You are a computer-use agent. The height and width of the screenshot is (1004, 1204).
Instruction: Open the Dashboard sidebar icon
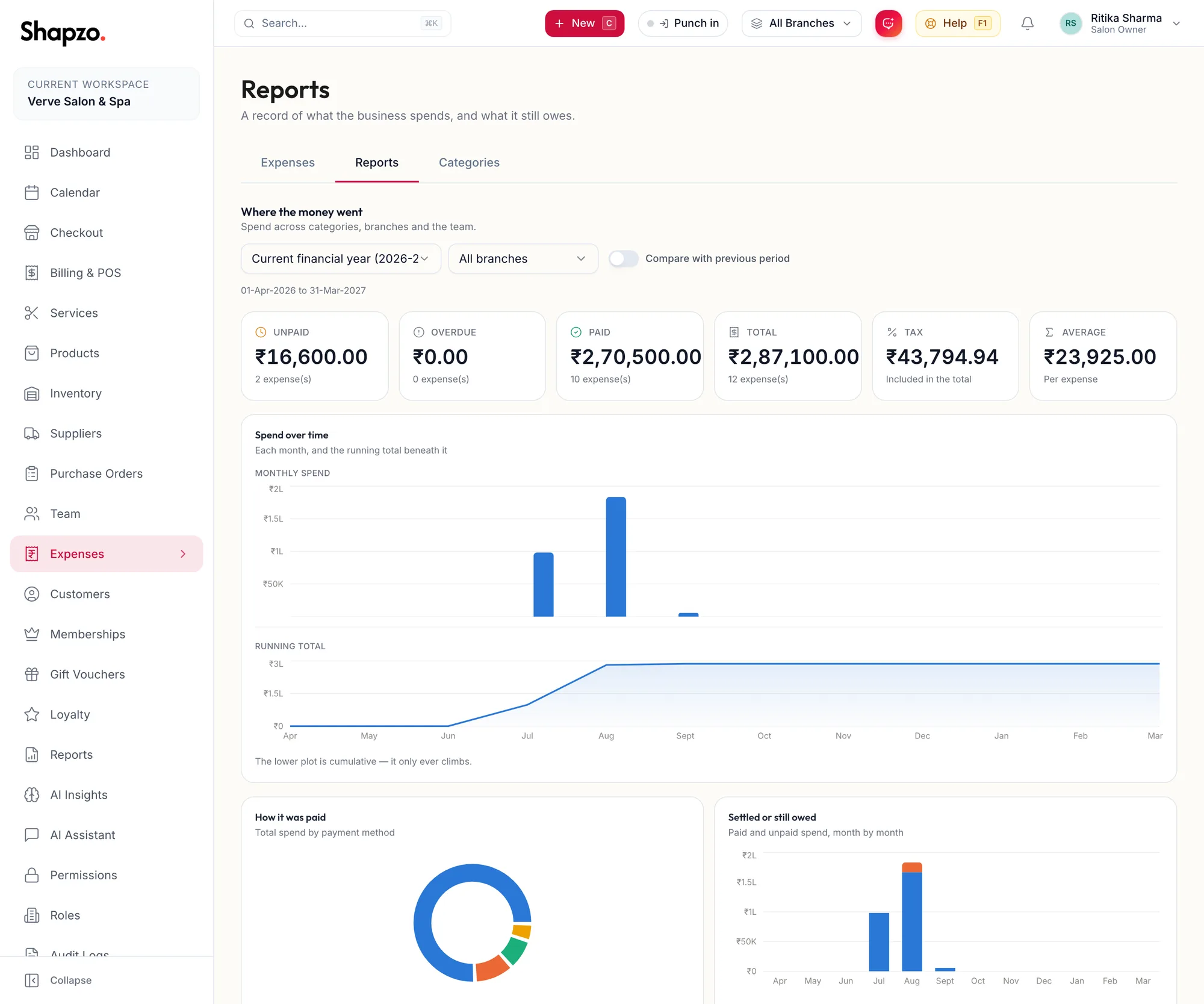[x=31, y=152]
